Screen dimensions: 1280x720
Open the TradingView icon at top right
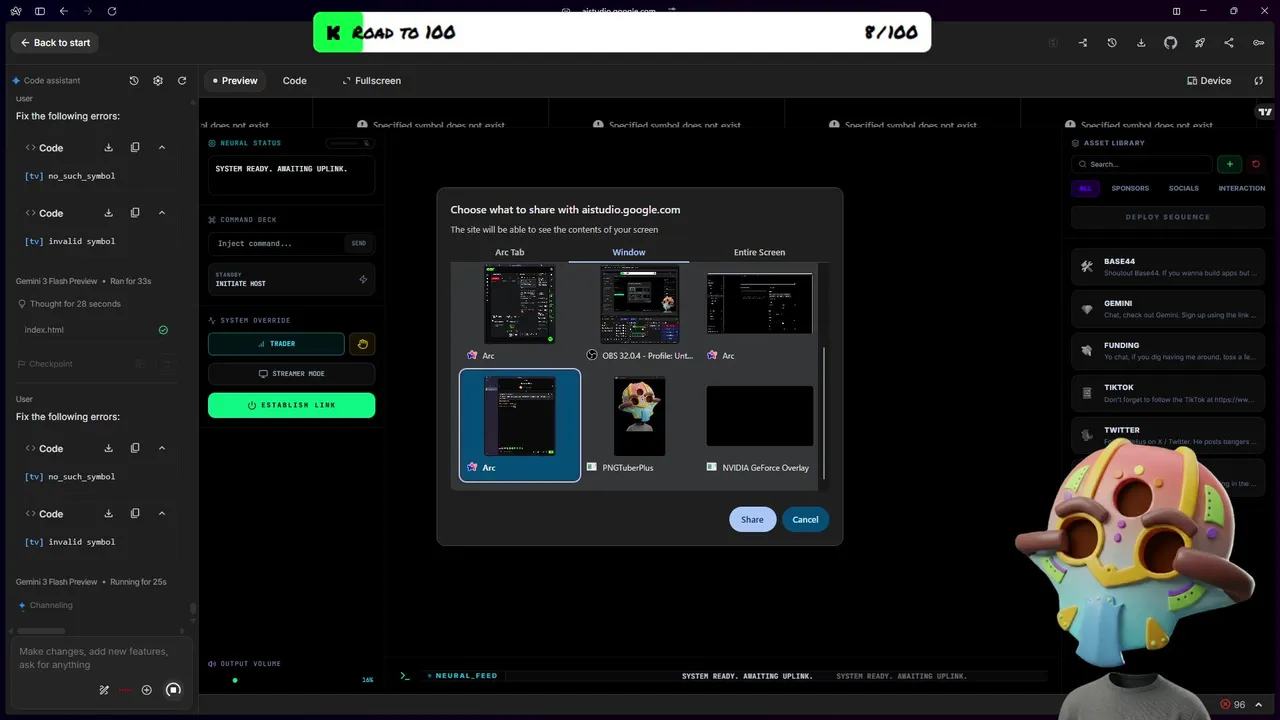[x=1265, y=112]
